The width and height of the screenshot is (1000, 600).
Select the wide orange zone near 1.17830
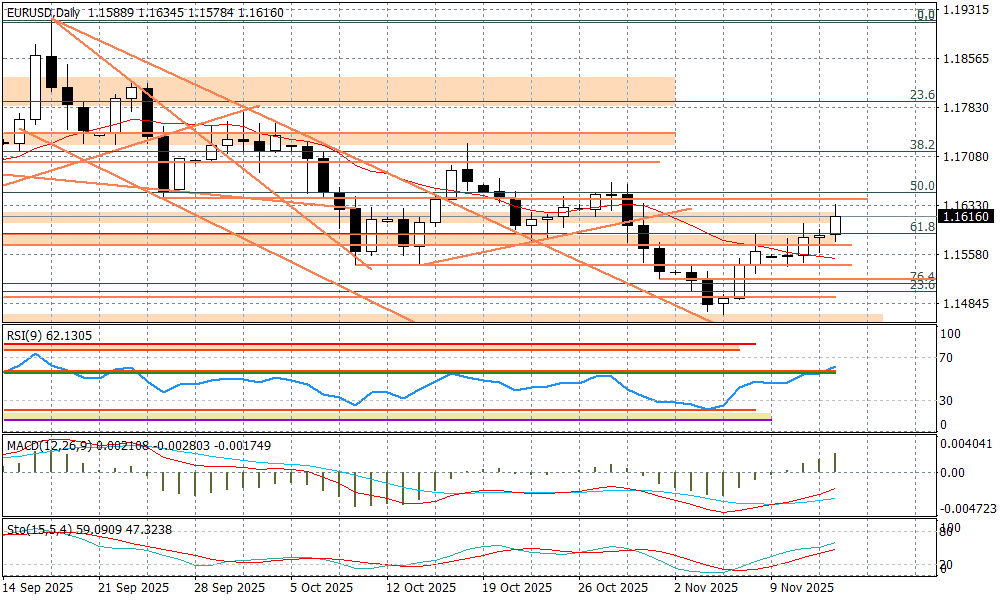coord(338,90)
